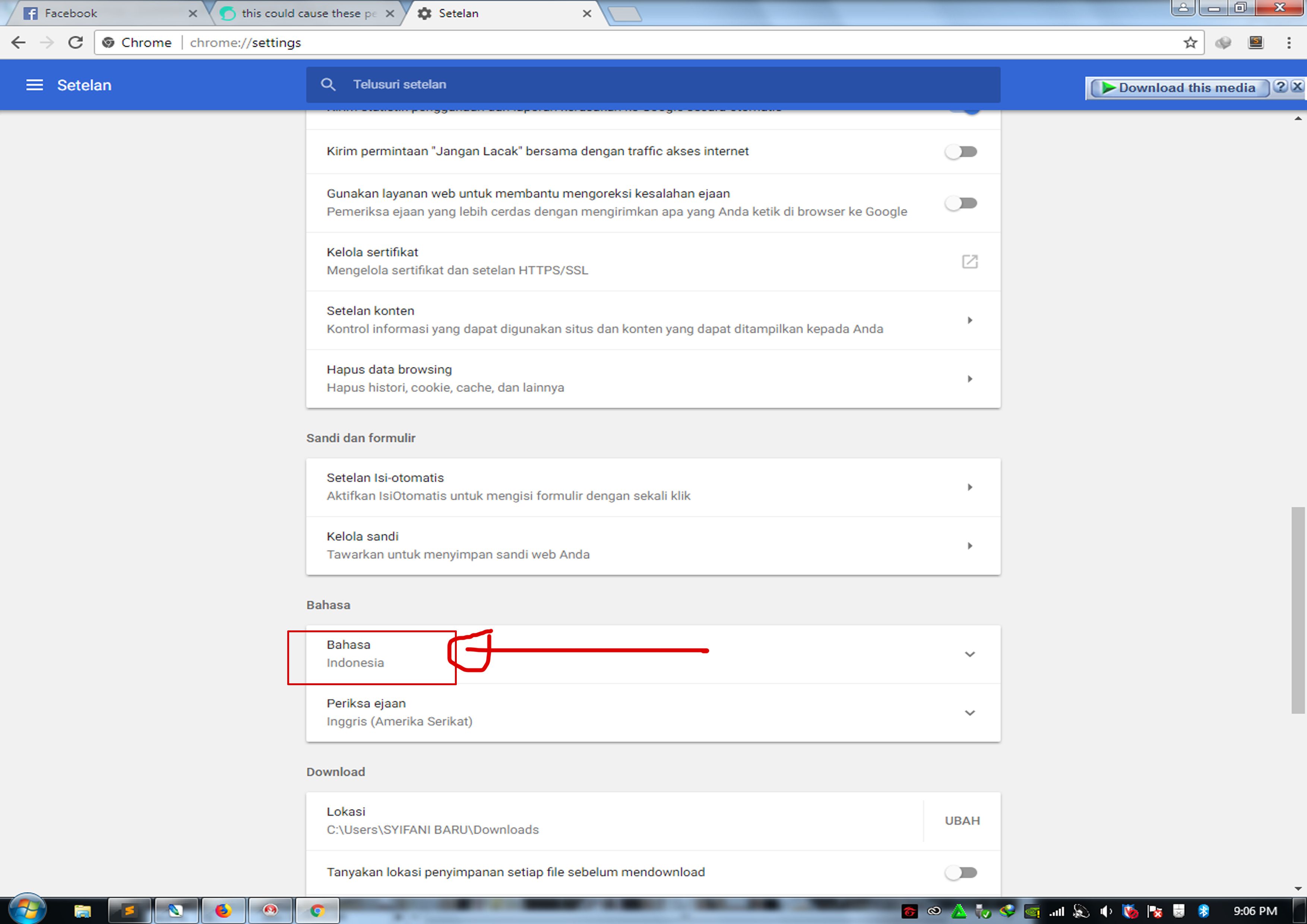Enable the web spelling correction service toggle
The height and width of the screenshot is (924, 1307).
pyautogui.click(x=961, y=203)
